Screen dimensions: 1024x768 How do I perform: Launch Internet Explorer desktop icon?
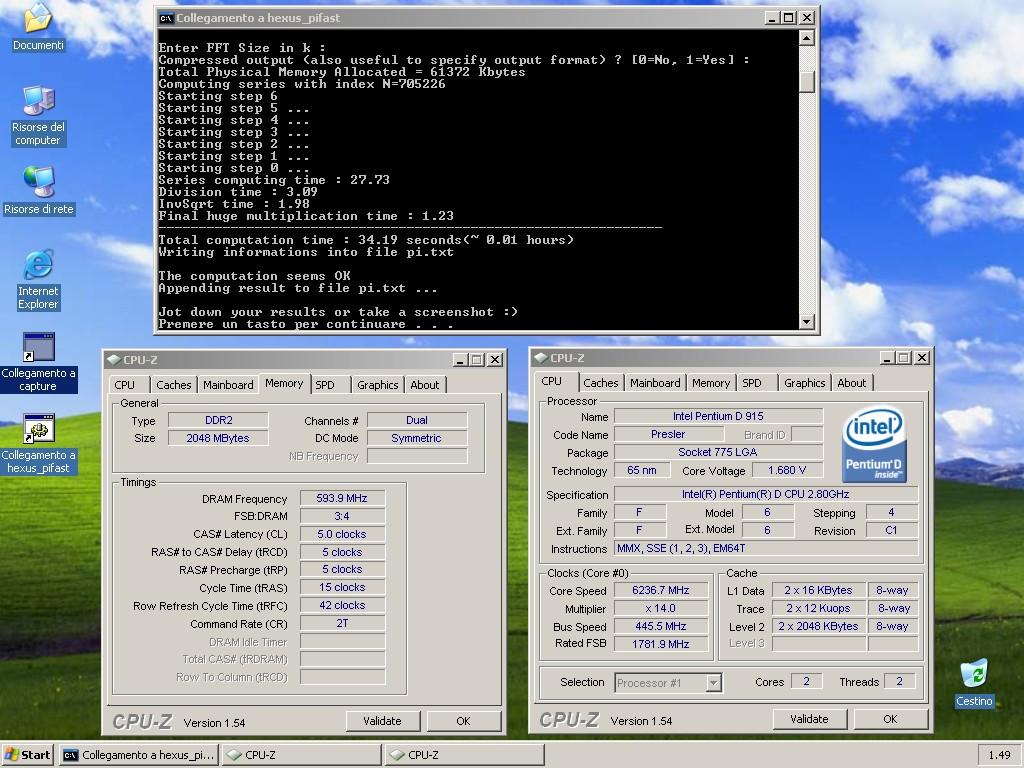38,264
